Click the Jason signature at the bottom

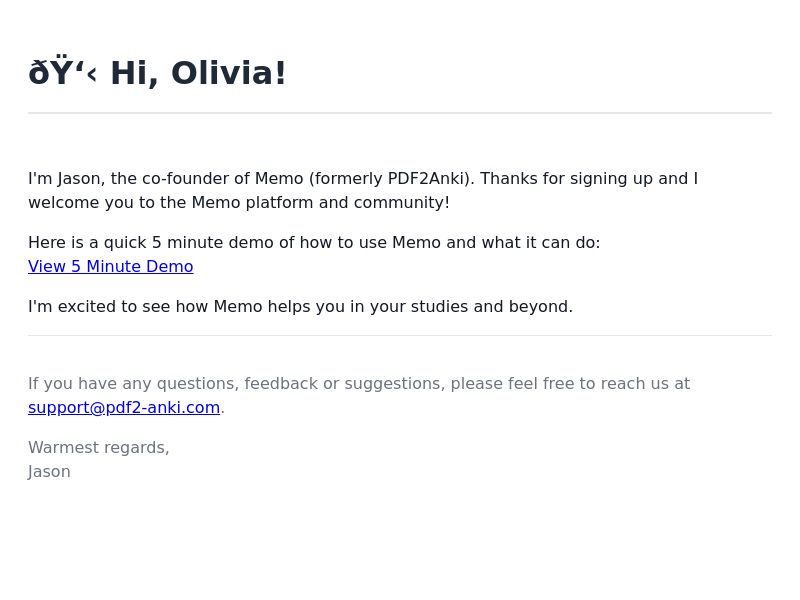(49, 472)
